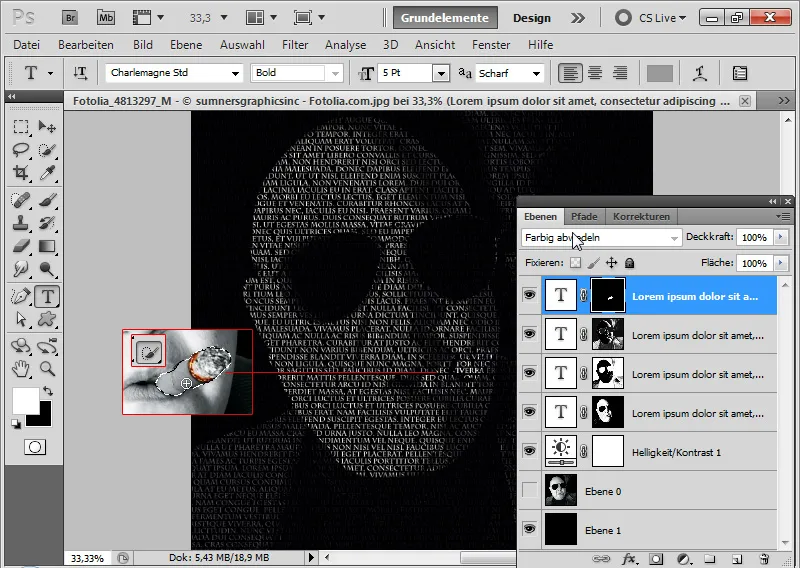Viewport: 800px width, 568px height.
Task: Toggle the Character and Paragraph panels
Action: point(739,73)
